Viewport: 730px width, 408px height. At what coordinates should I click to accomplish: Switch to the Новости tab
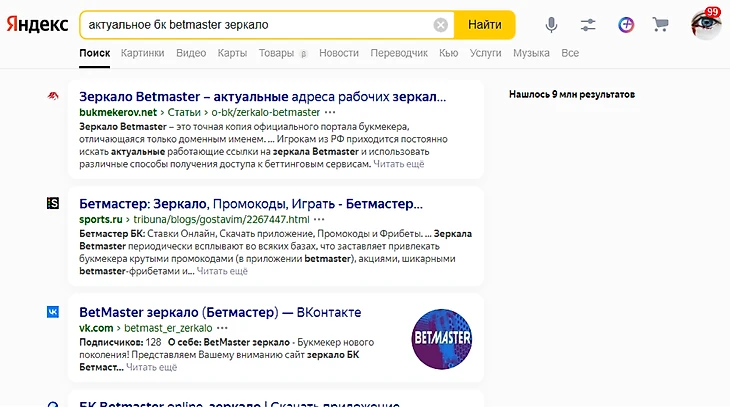(x=339, y=53)
